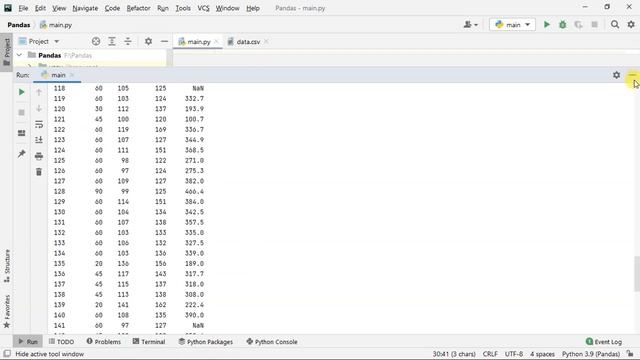Screen dimensions: 640x360
Task: Toggle soft-wrap in Run output
Action: pos(39,124)
